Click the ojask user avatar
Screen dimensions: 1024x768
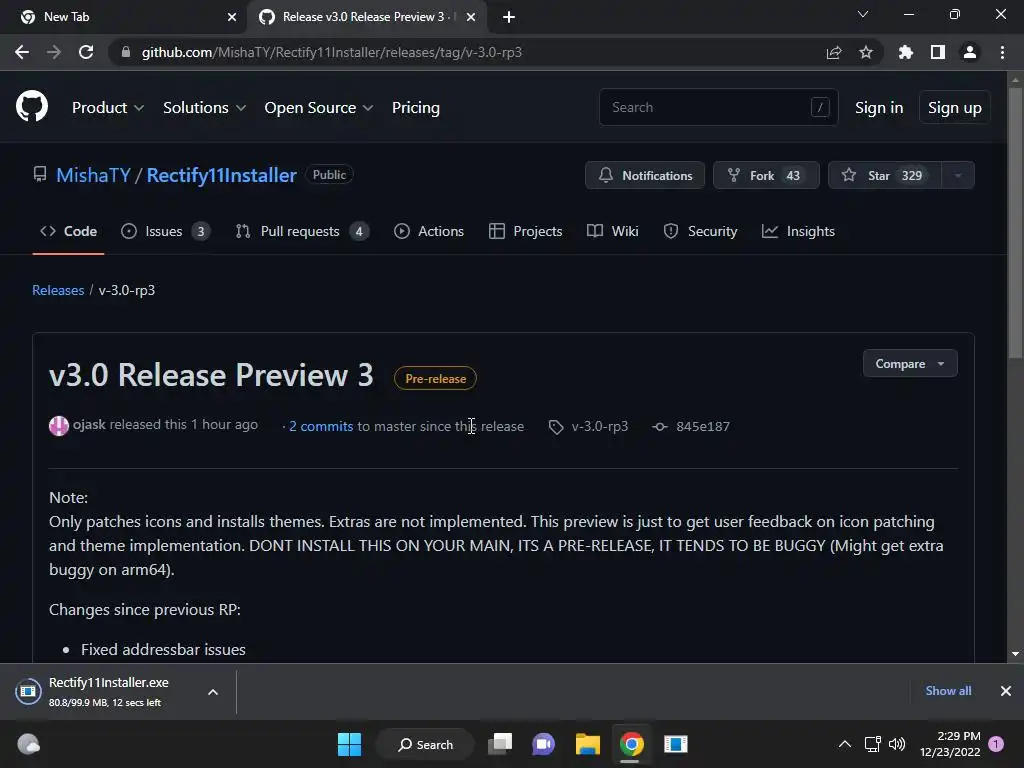(x=59, y=426)
